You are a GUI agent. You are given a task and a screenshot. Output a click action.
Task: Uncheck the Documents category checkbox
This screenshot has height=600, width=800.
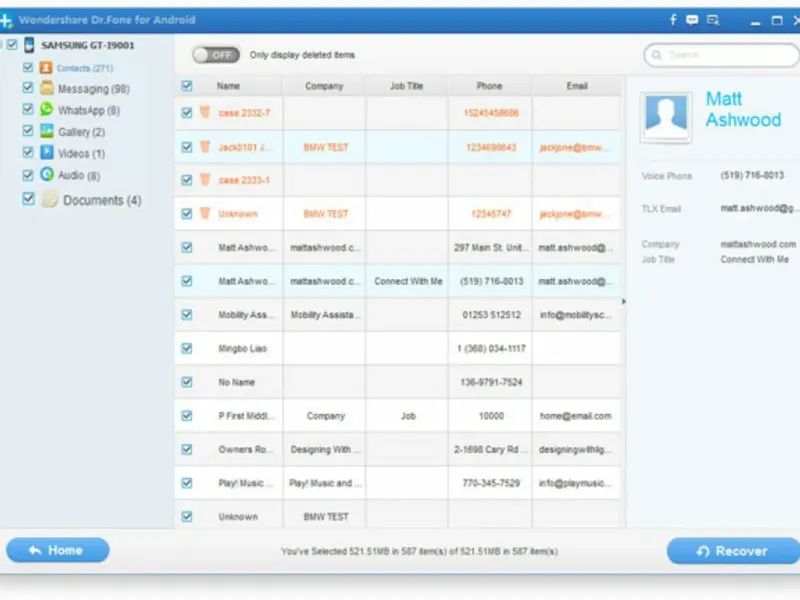(29, 199)
